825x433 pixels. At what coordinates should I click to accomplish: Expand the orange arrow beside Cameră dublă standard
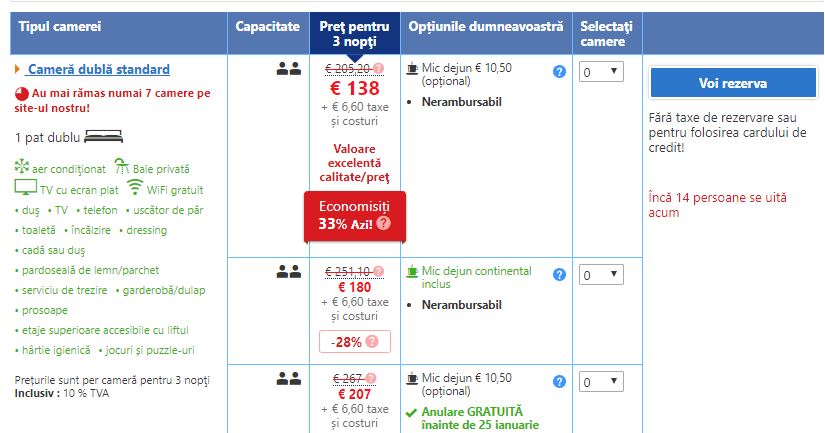pos(18,69)
